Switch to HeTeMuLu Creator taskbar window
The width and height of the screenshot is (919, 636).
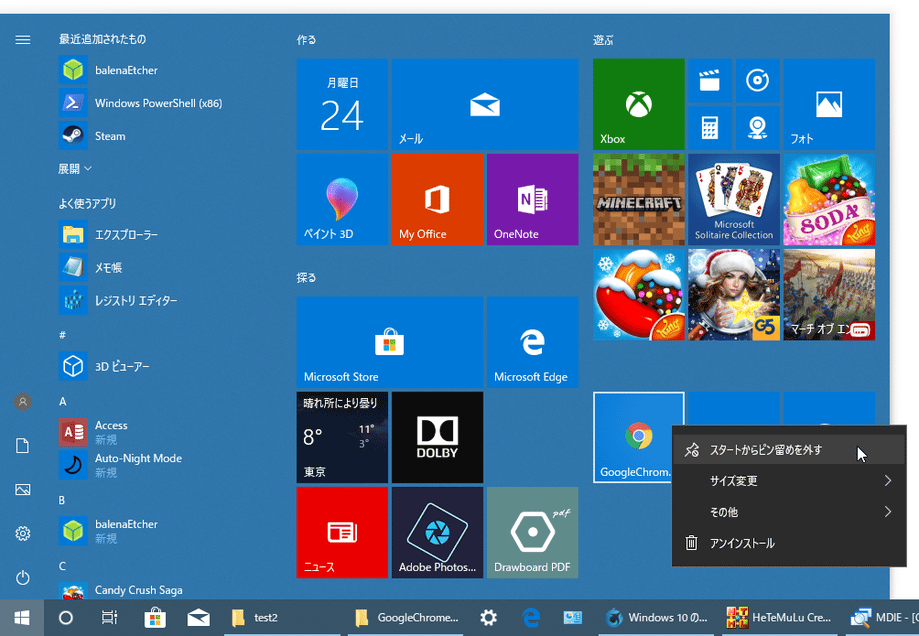click(778, 617)
